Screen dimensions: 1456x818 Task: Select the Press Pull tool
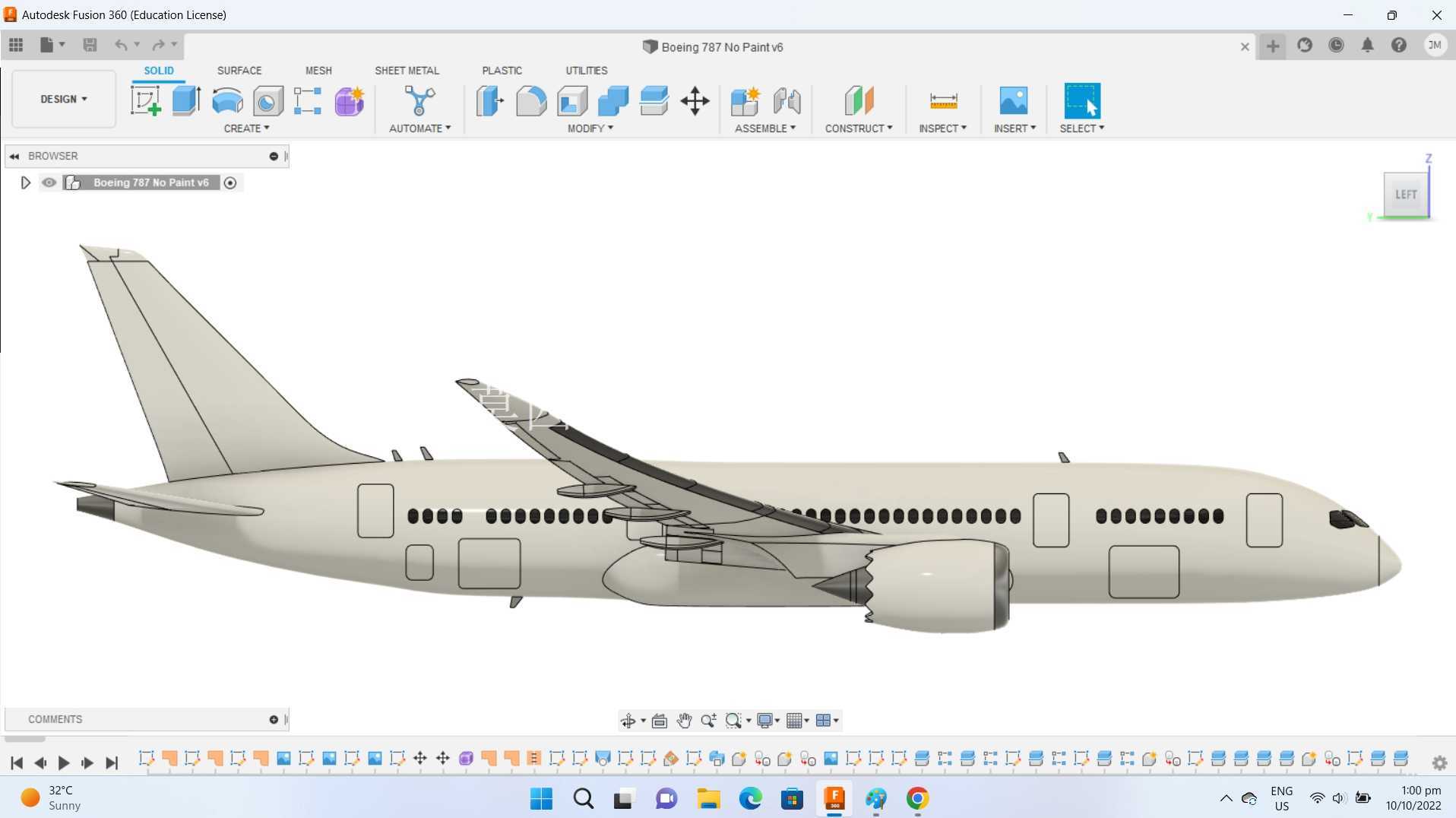[490, 100]
